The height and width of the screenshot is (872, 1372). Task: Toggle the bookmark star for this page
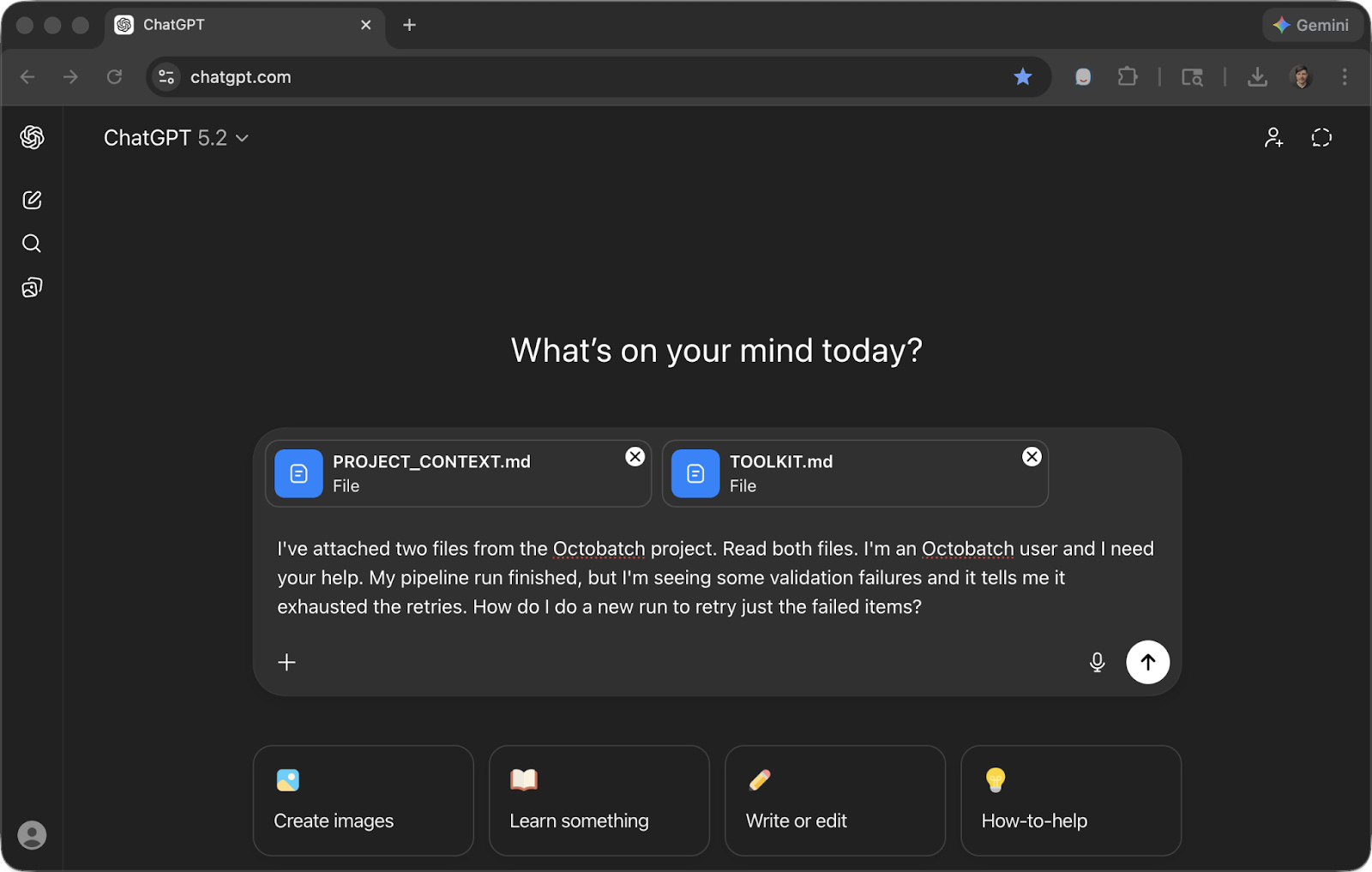click(1022, 77)
